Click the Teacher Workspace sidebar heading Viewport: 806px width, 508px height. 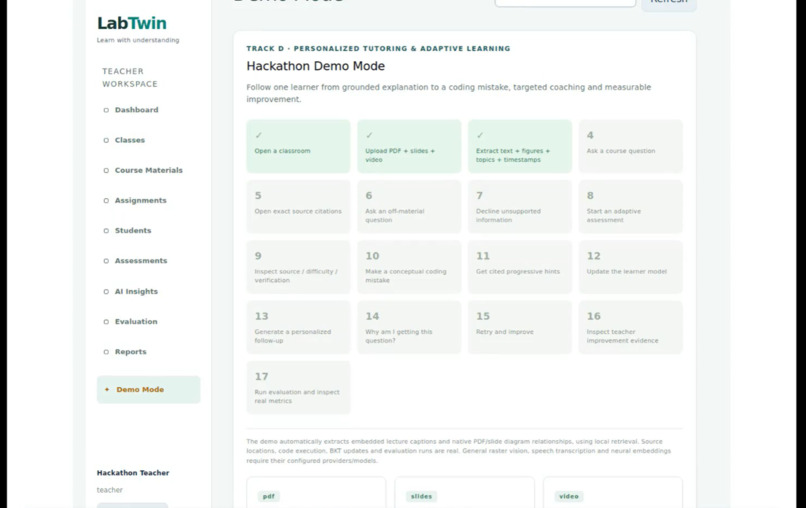pyautogui.click(x=130, y=78)
